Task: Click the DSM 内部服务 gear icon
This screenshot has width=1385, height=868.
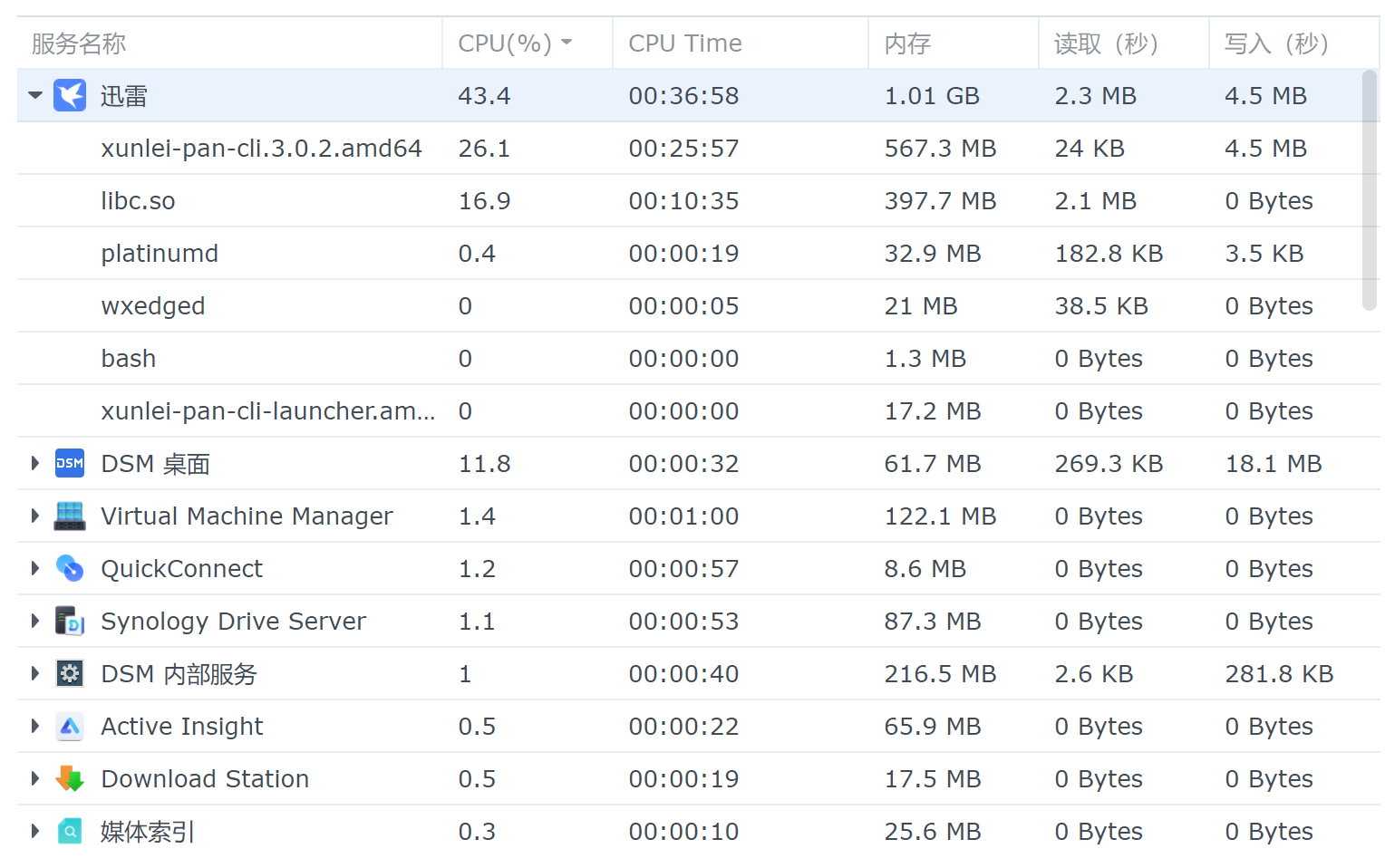Action: click(x=70, y=673)
